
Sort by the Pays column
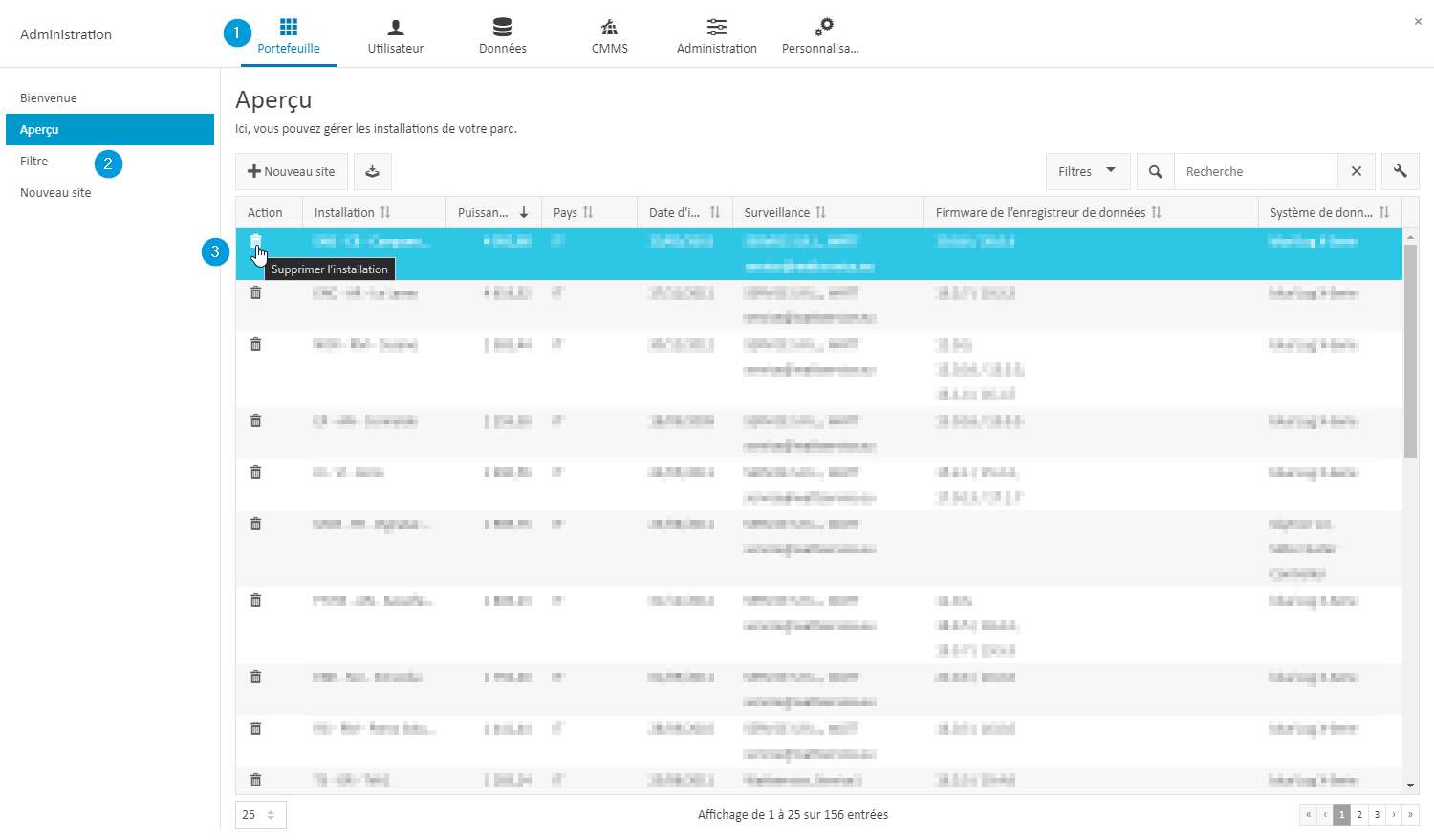pyautogui.click(x=589, y=212)
